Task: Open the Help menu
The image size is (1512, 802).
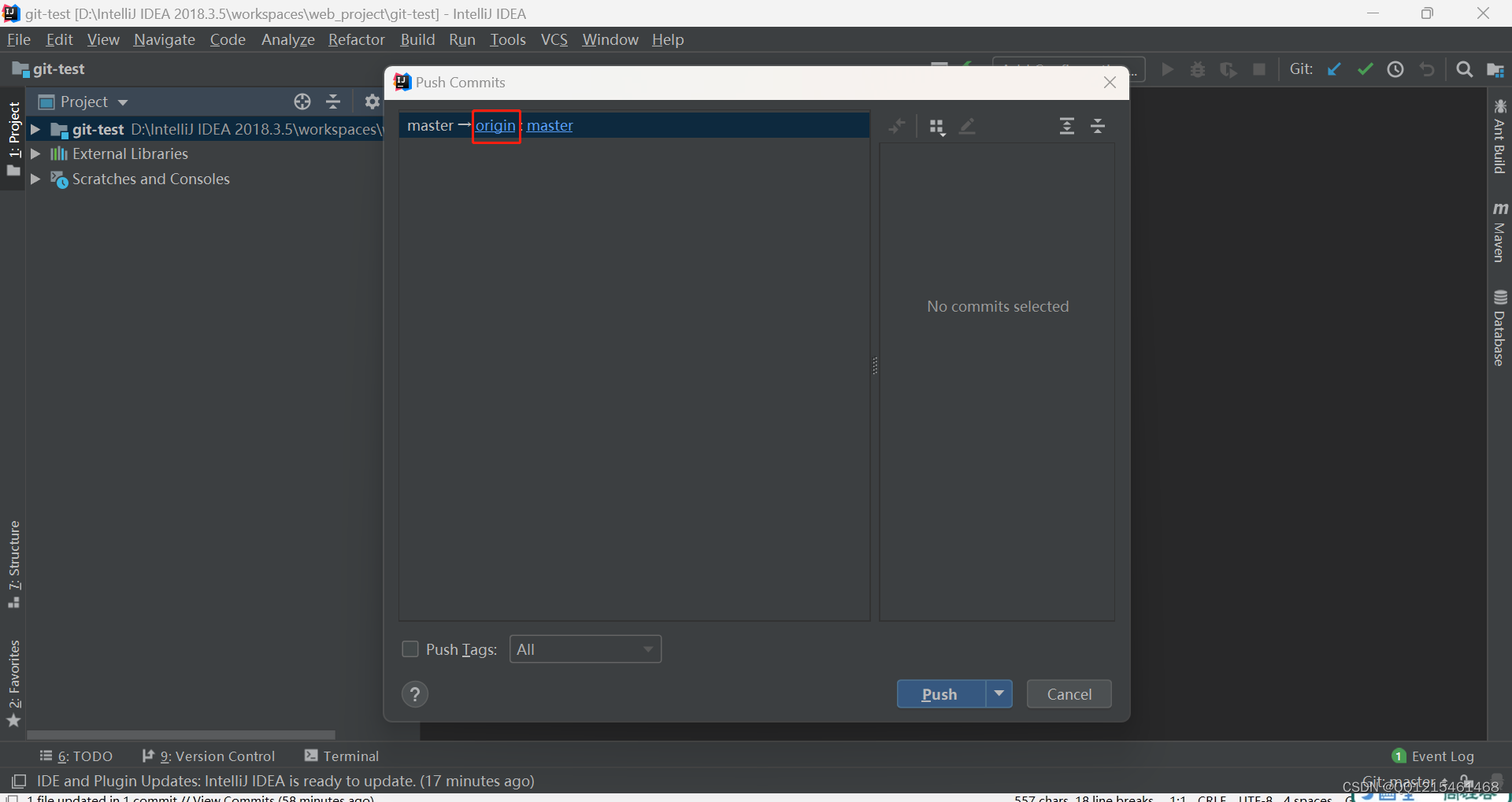Action: pos(668,39)
